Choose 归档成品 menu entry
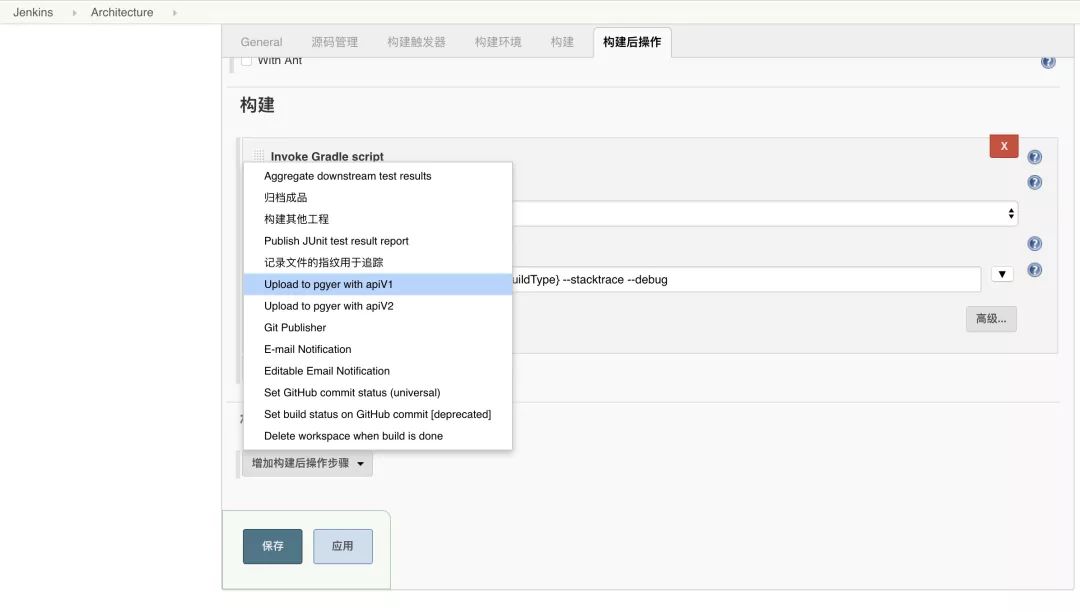This screenshot has width=1080, height=612. [x=377, y=198]
